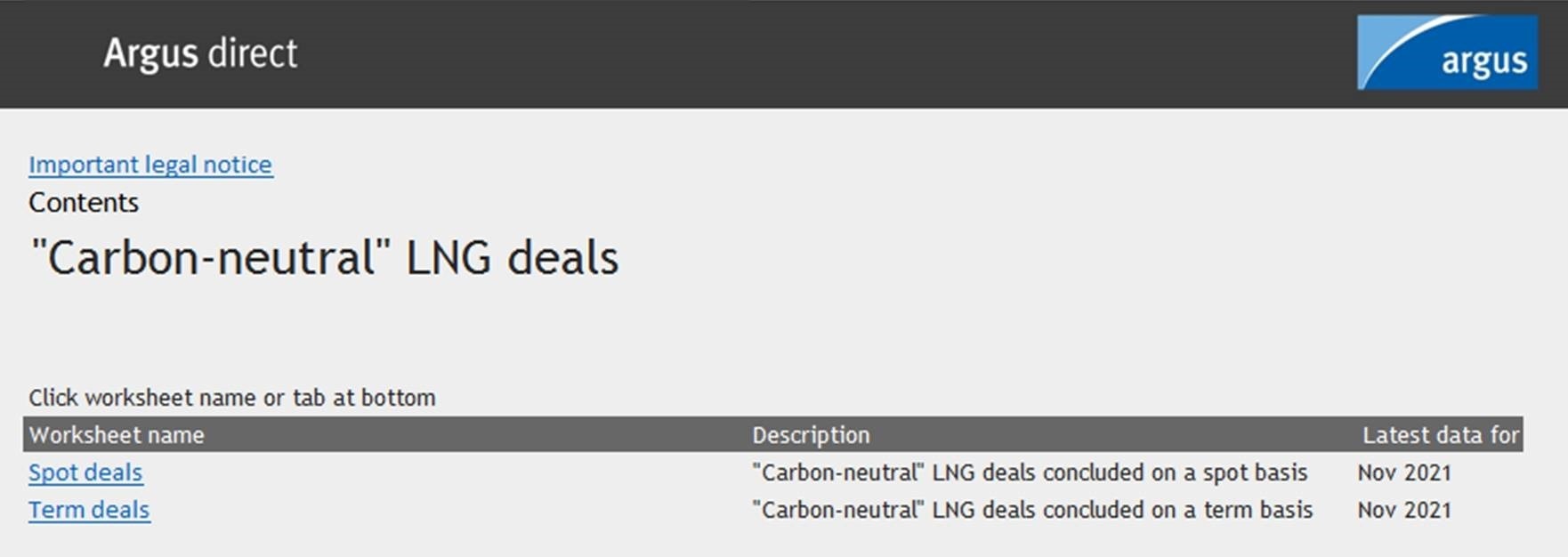
Task: Click the 'Click worksheet name' instruction text
Action: [x=232, y=398]
